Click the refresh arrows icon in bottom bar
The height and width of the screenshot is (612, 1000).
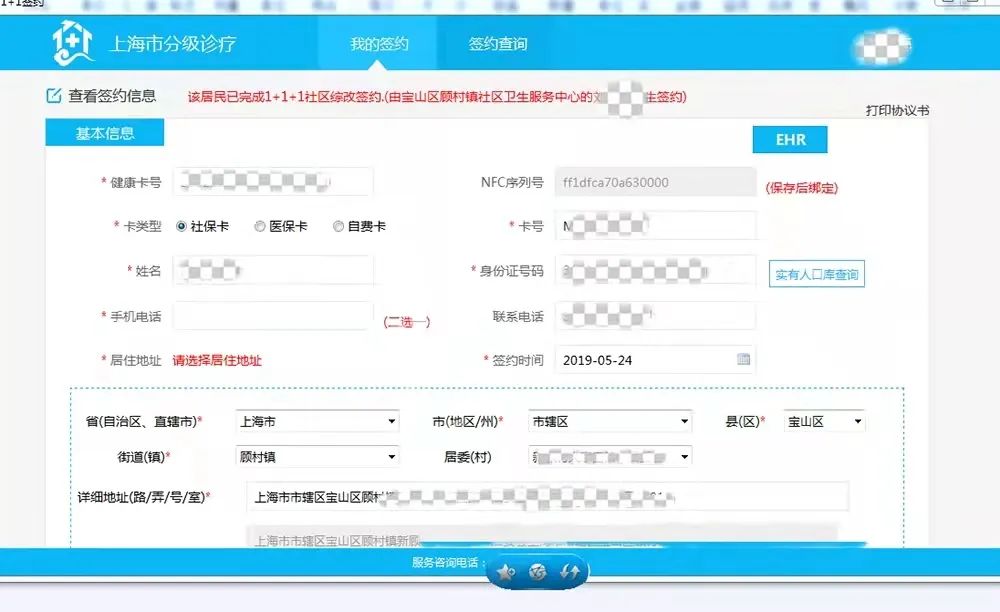click(x=570, y=572)
